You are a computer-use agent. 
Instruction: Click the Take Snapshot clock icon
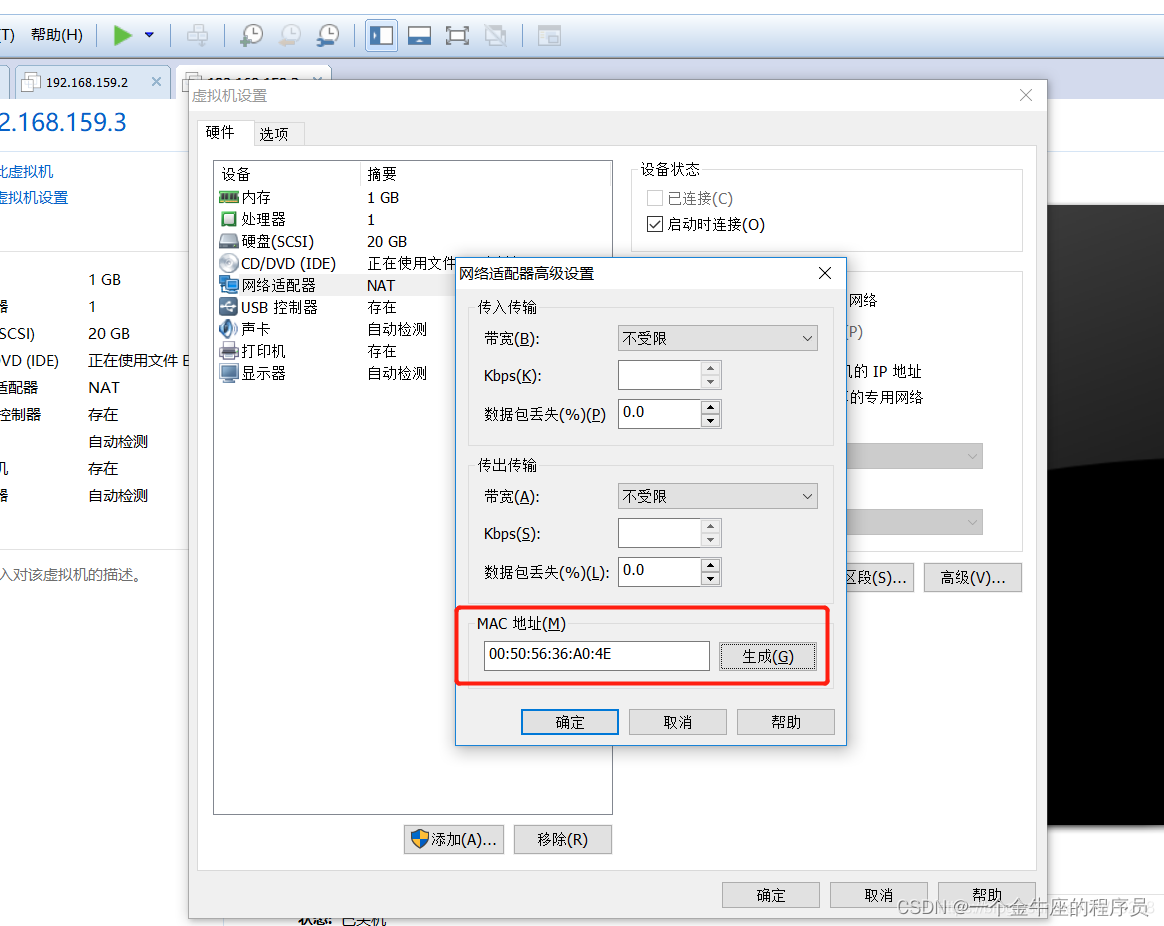252,35
